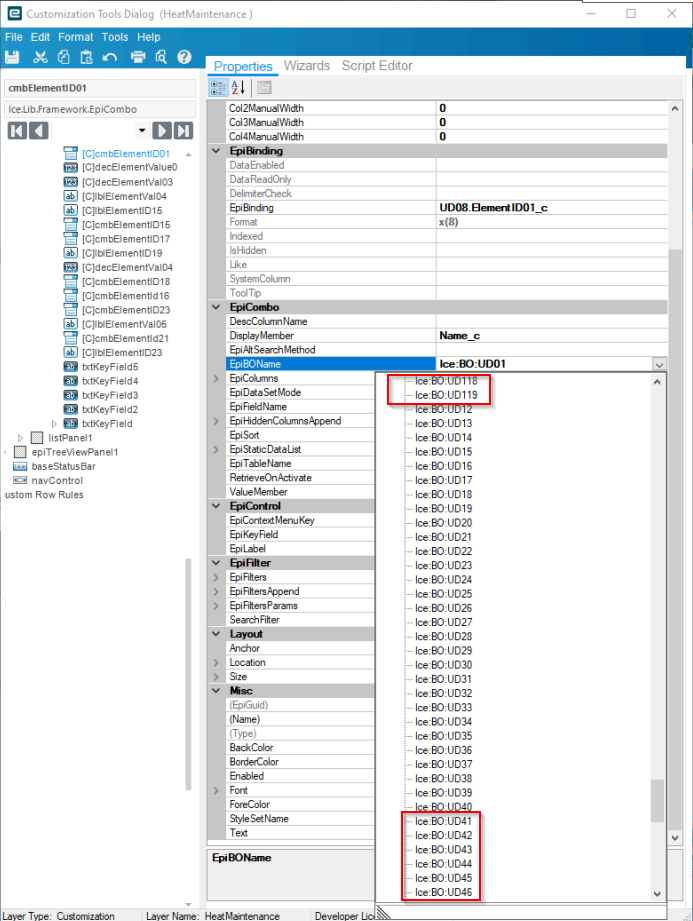Click the cmbElementID01 name field
693x921 pixels.
pyautogui.click(x=100, y=88)
